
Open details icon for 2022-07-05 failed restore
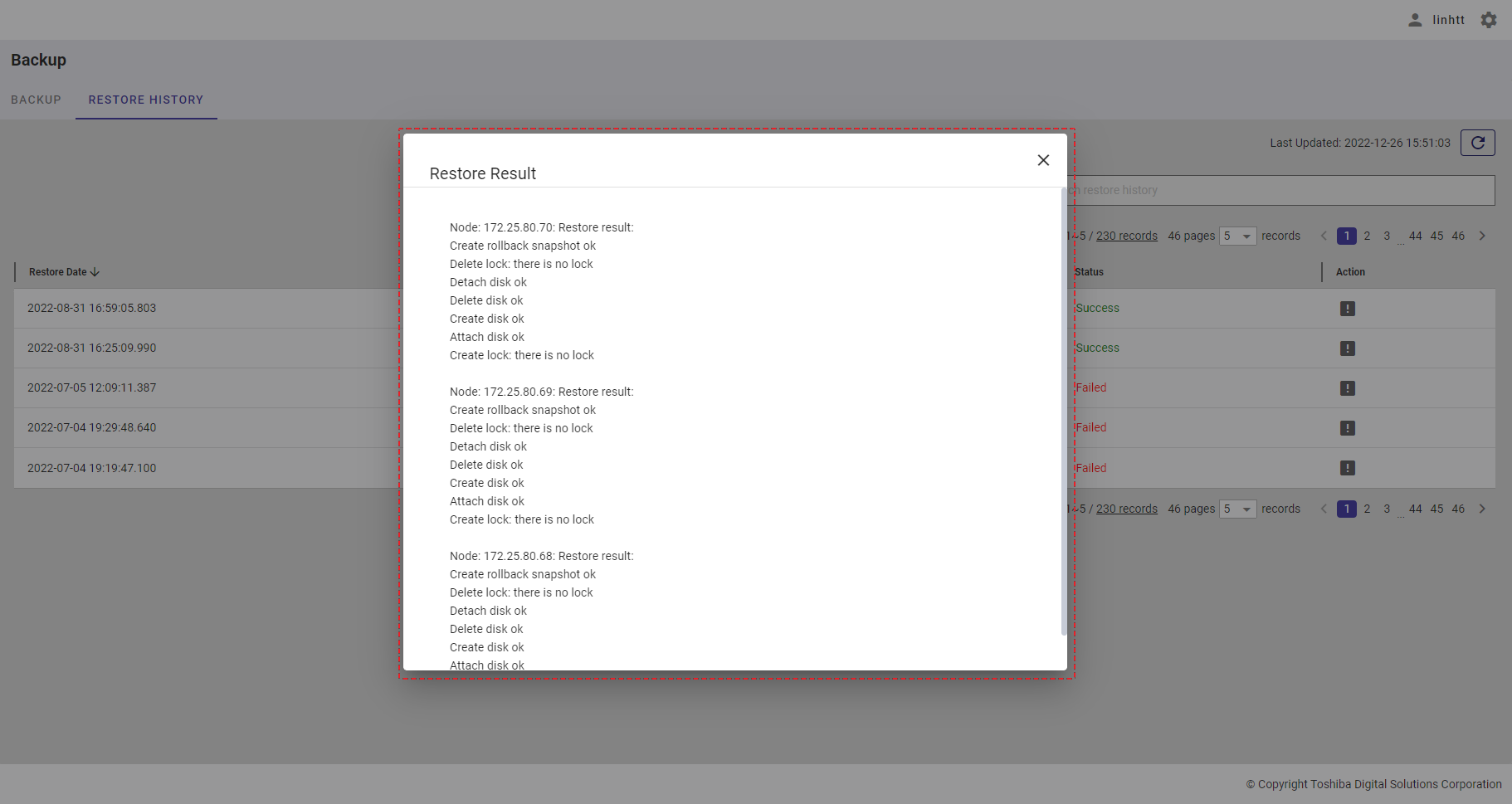(x=1347, y=388)
